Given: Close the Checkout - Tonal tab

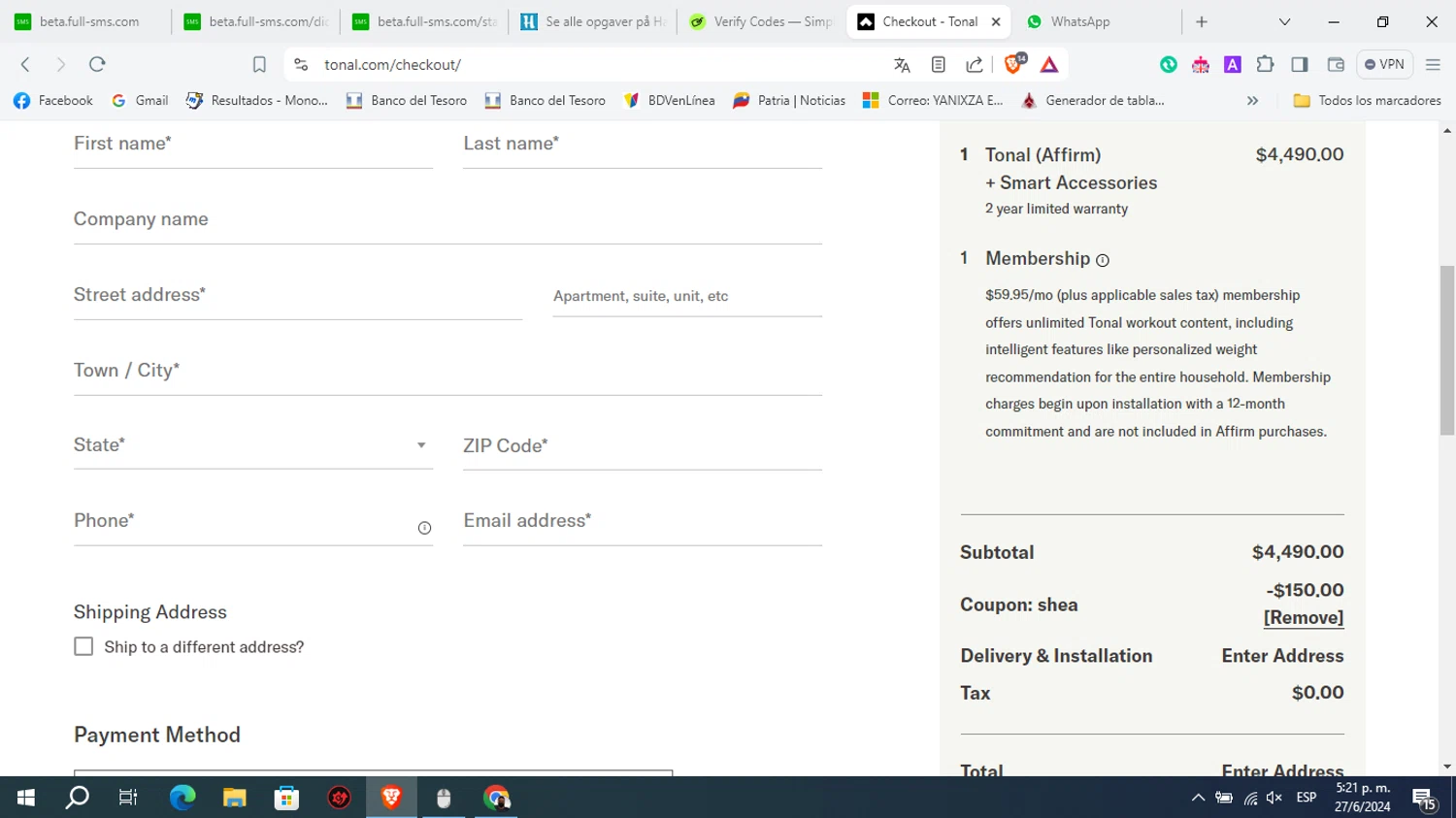Looking at the screenshot, I should point(996,21).
